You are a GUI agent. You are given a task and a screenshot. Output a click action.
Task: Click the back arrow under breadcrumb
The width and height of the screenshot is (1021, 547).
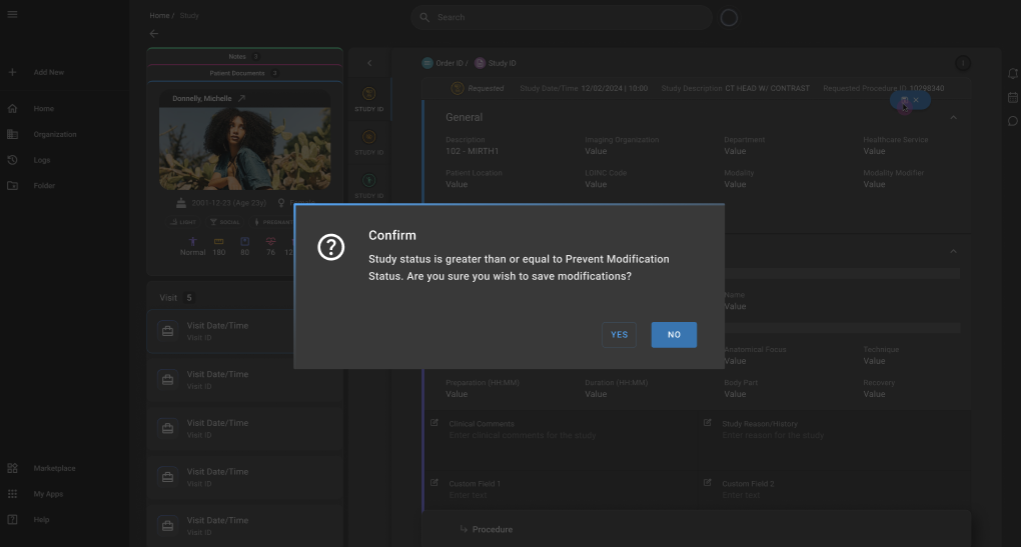(x=154, y=34)
